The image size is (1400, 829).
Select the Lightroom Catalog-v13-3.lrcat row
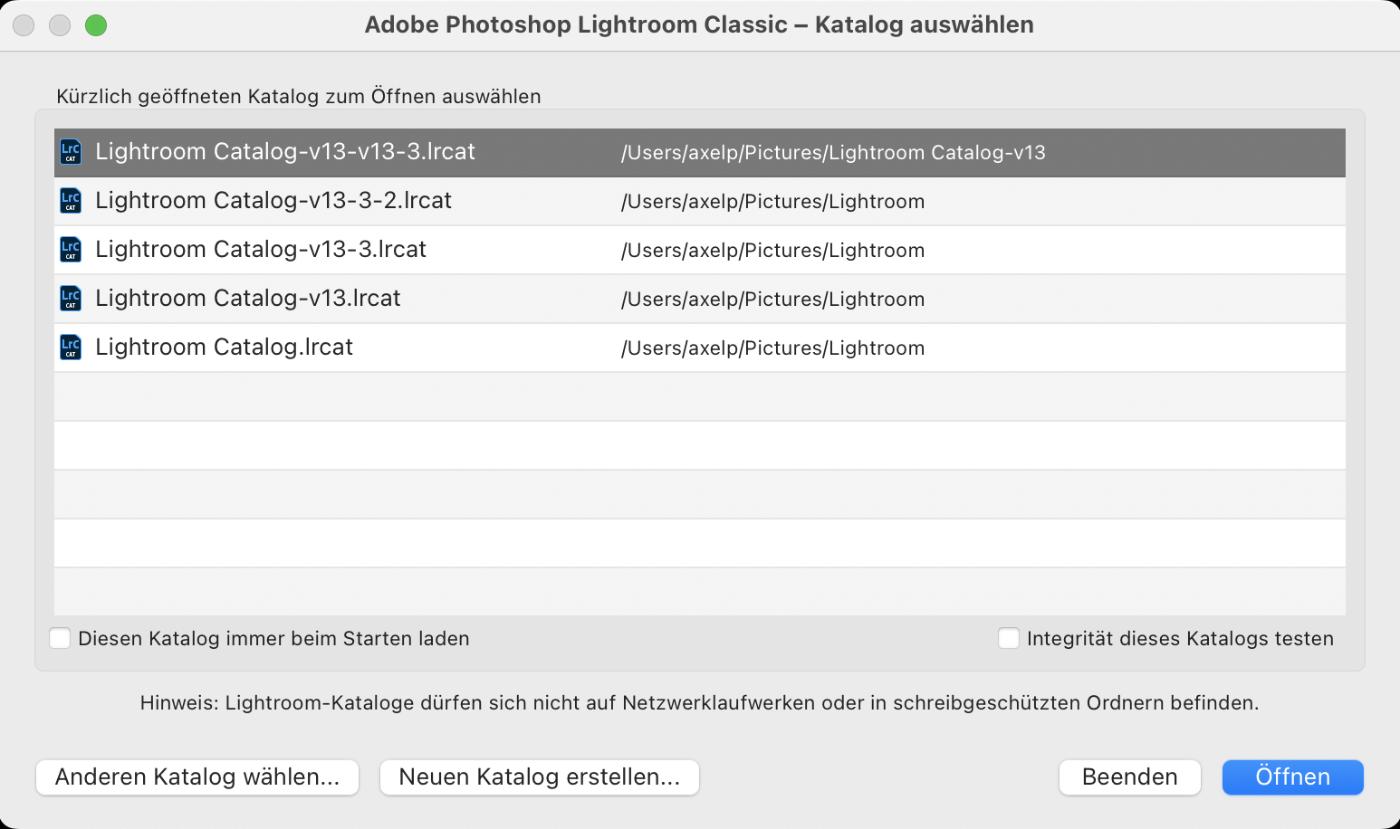pyautogui.click(x=699, y=250)
